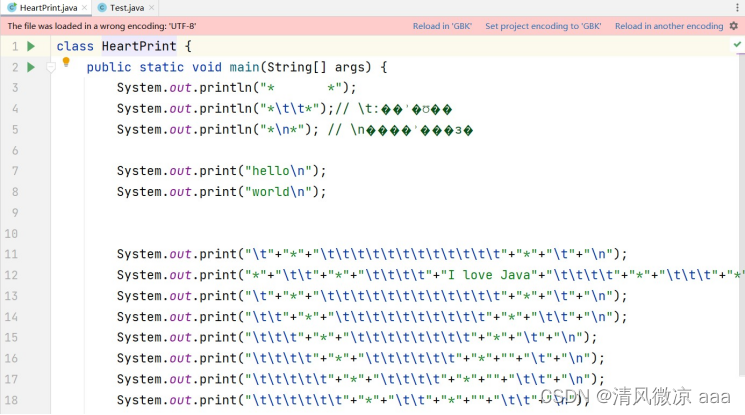
Task: Open the lightbulb intention action on line 2
Action: click(66, 62)
